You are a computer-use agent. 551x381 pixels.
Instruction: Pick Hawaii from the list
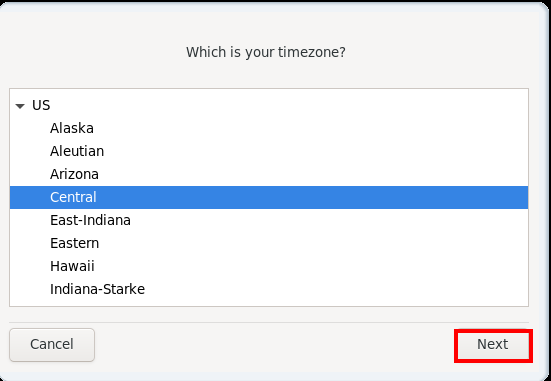(x=72, y=266)
